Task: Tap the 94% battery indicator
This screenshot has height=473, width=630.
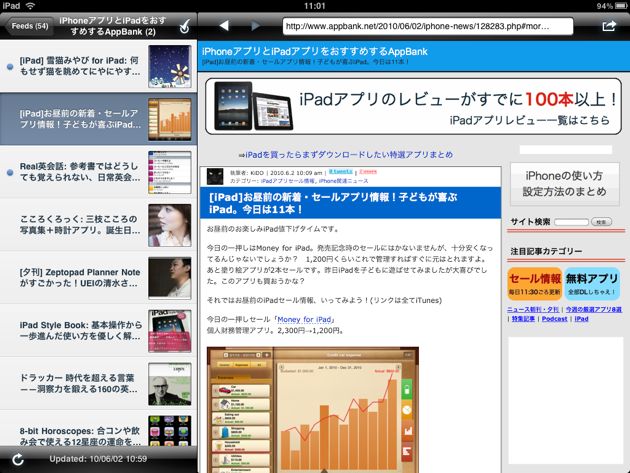Action: (611, 6)
